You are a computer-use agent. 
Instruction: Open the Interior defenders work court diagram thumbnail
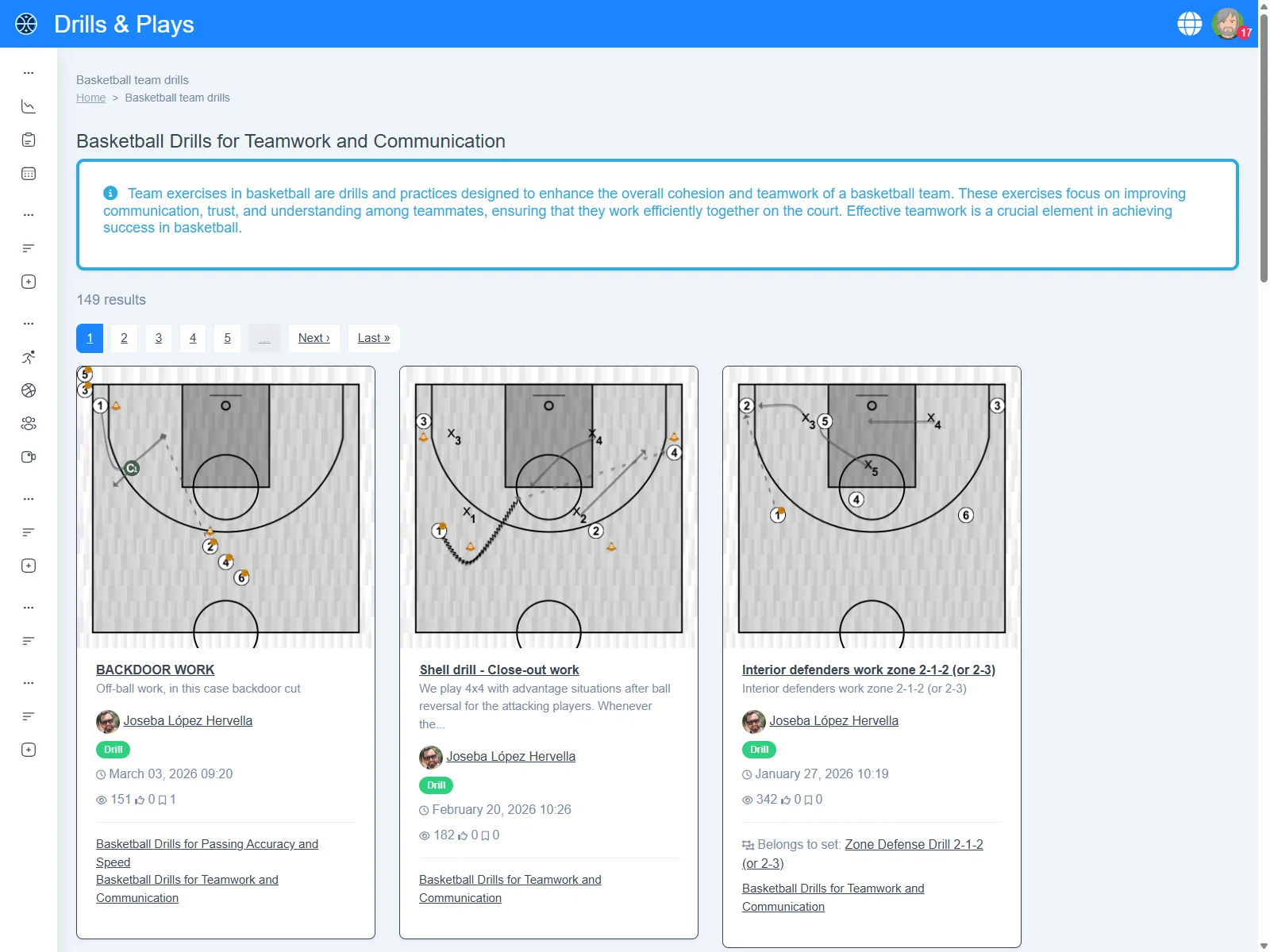(872, 507)
